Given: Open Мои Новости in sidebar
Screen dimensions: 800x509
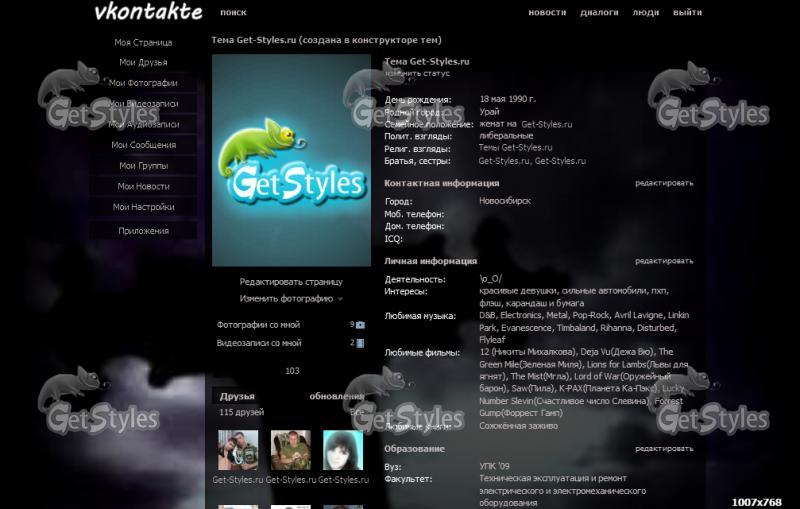Looking at the screenshot, I should click(143, 186).
